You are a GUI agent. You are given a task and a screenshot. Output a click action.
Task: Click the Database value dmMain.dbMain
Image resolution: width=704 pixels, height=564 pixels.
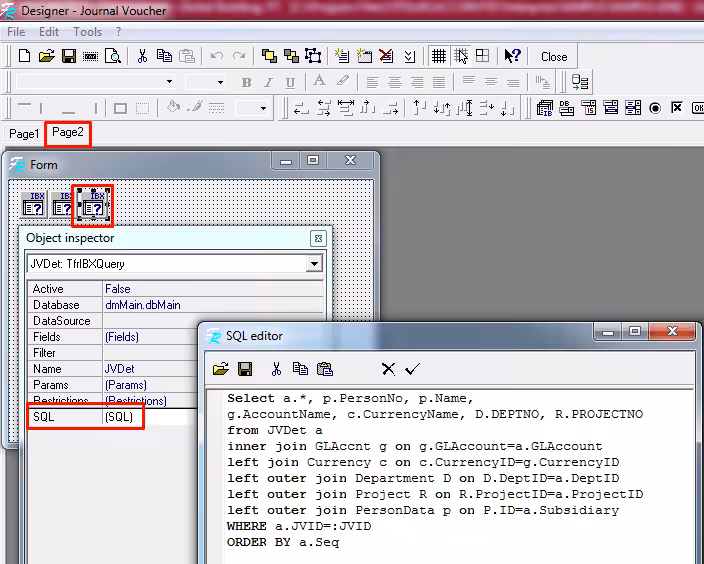click(213, 305)
